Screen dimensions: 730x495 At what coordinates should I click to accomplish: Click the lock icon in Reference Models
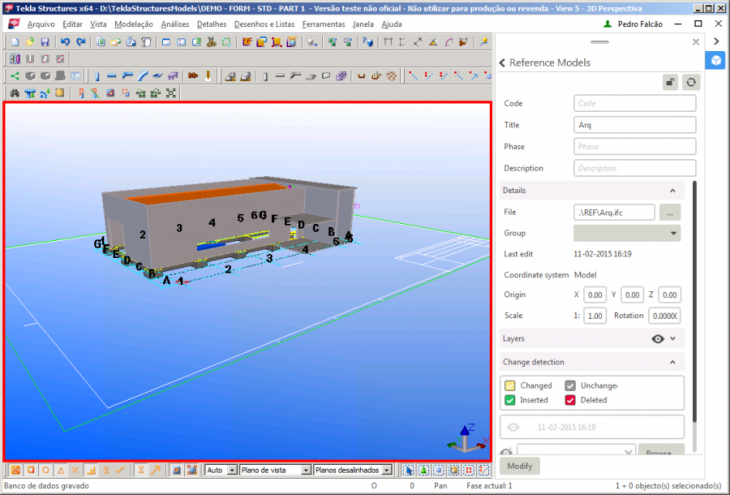point(669,83)
